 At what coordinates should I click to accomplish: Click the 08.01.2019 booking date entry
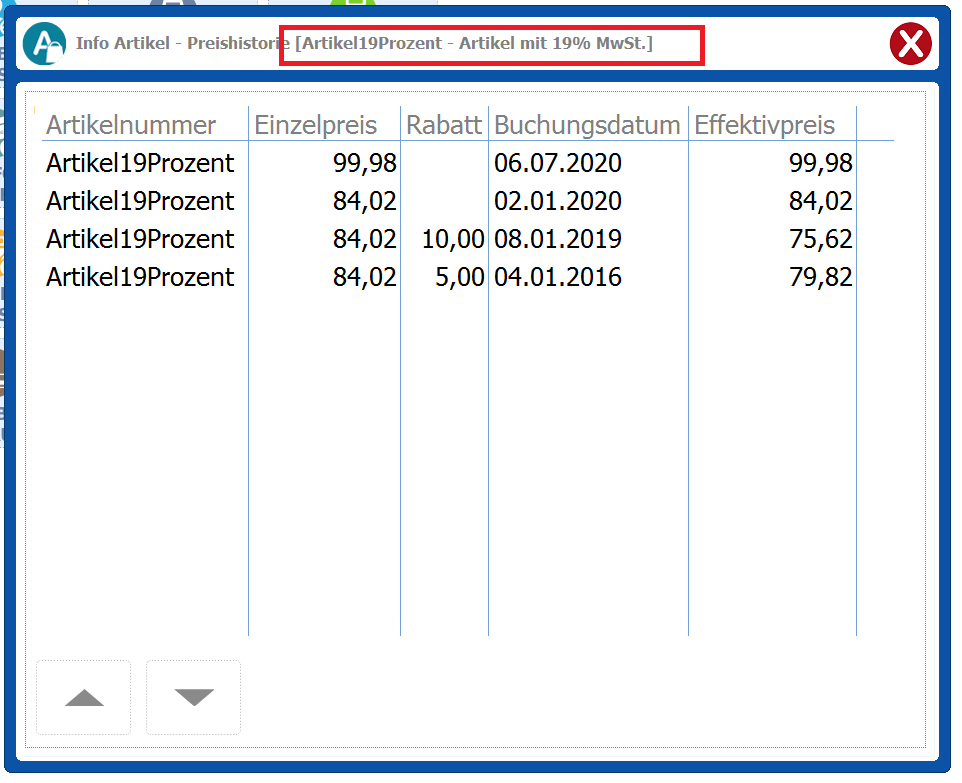tap(558, 239)
